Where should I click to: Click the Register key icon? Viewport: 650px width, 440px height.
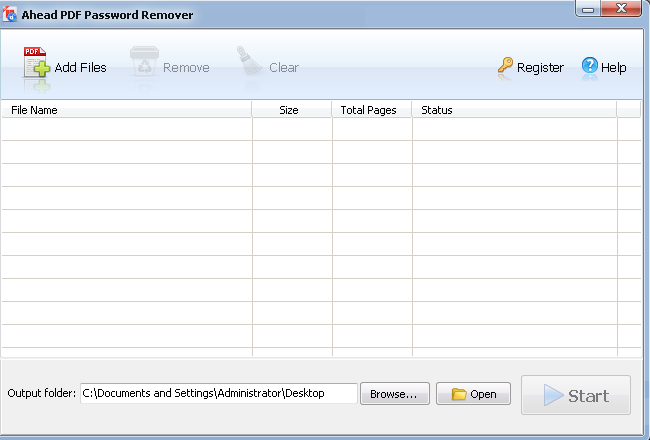click(x=505, y=65)
